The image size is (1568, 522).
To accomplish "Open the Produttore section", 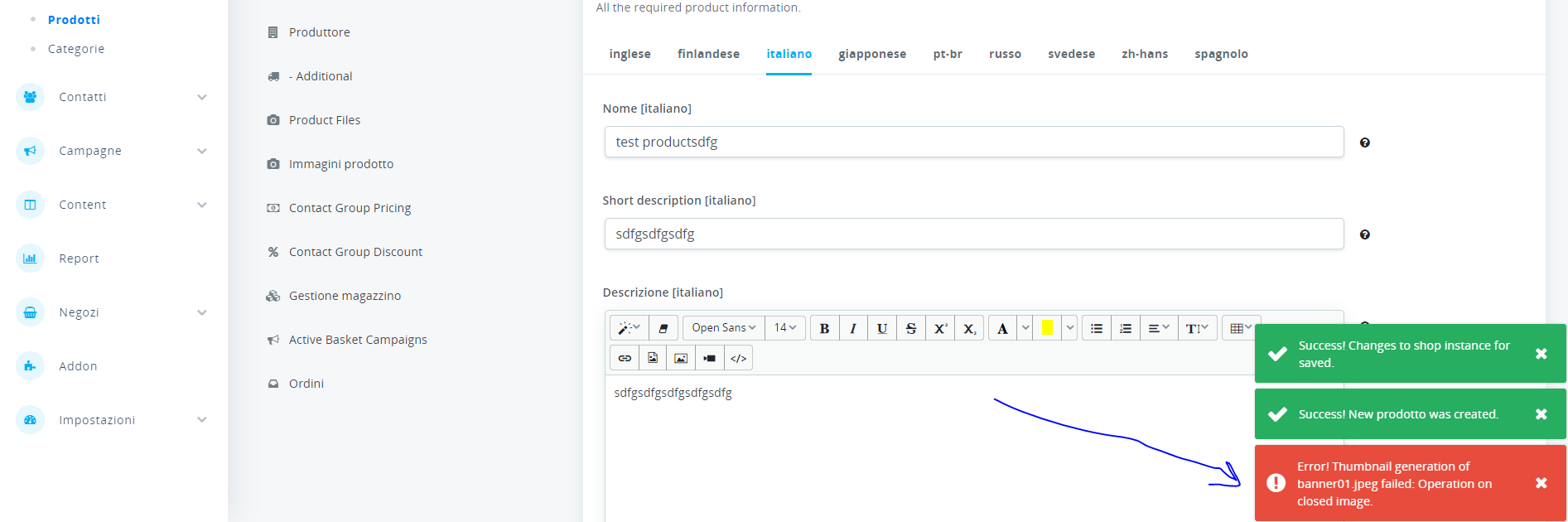I will (x=319, y=32).
